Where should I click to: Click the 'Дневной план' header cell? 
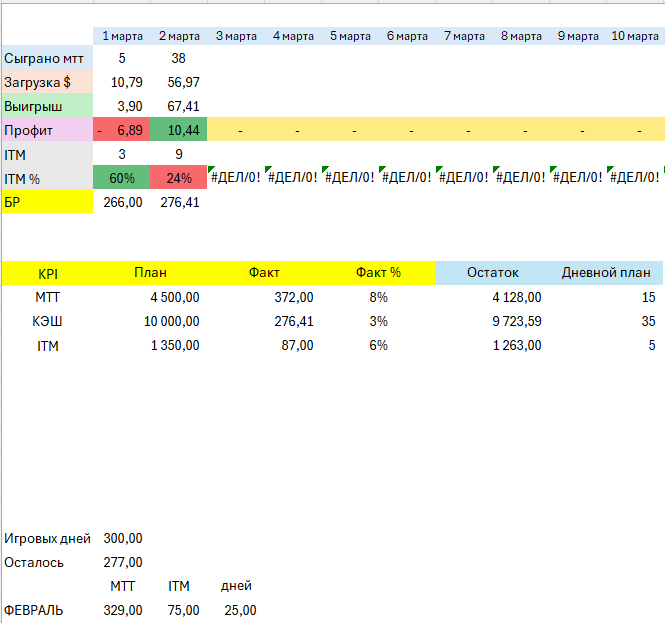tap(606, 273)
